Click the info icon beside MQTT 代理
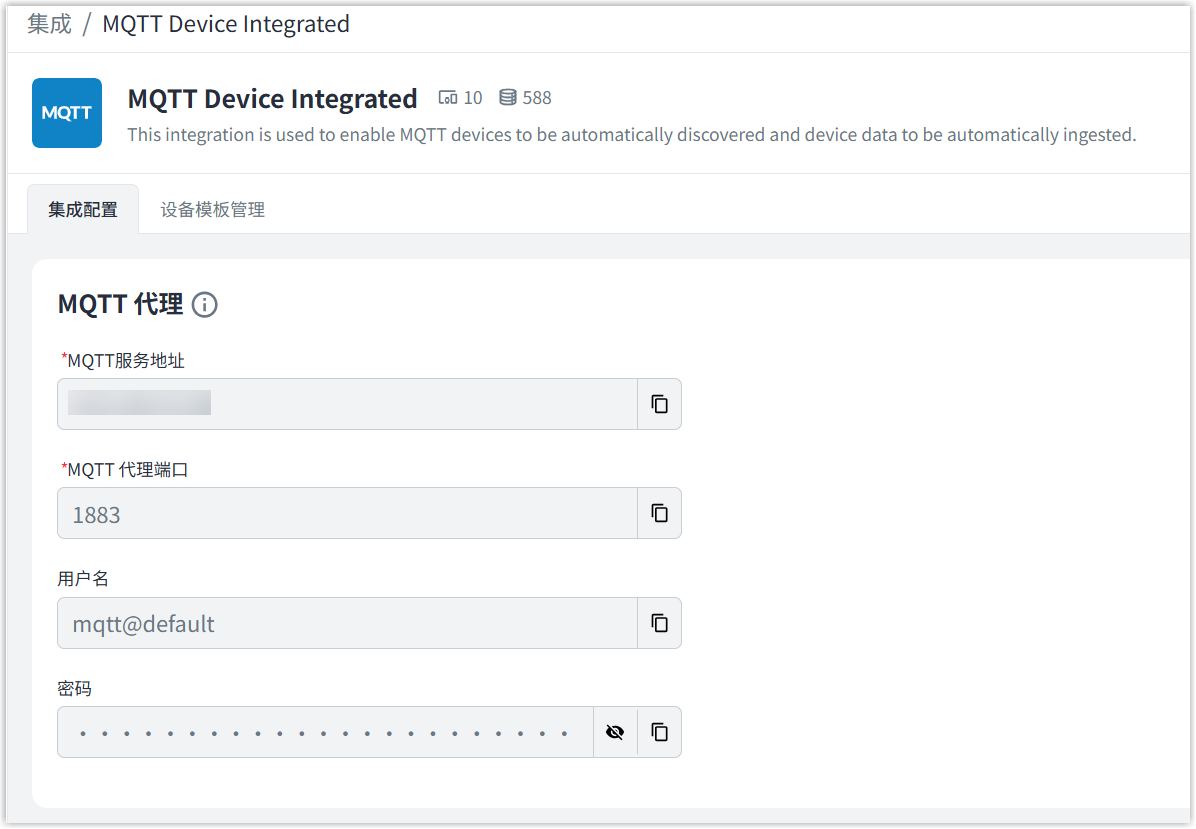Viewport: 1196px width, 829px height. 204,305
